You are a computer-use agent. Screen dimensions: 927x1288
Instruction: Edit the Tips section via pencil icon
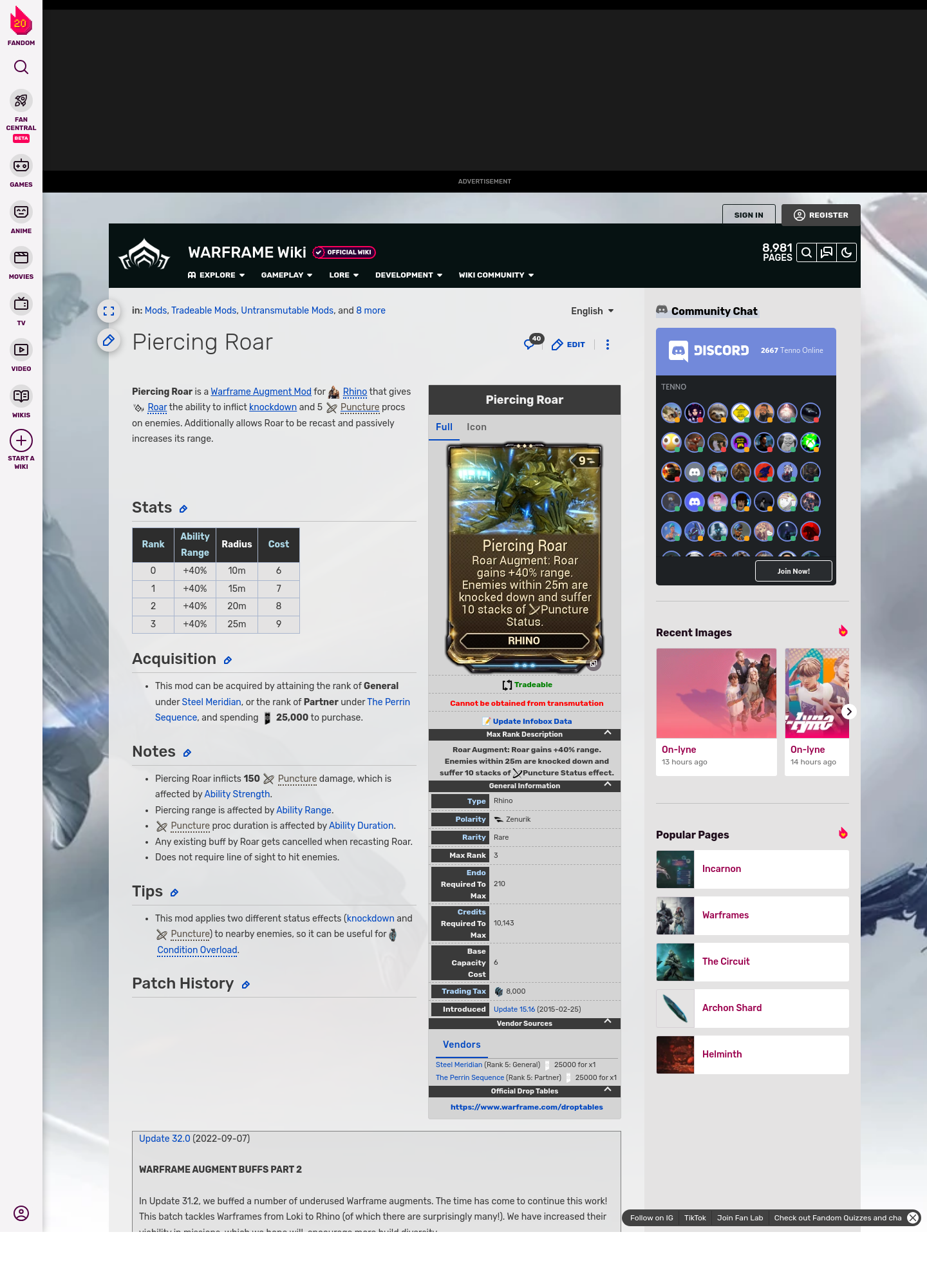tap(174, 893)
